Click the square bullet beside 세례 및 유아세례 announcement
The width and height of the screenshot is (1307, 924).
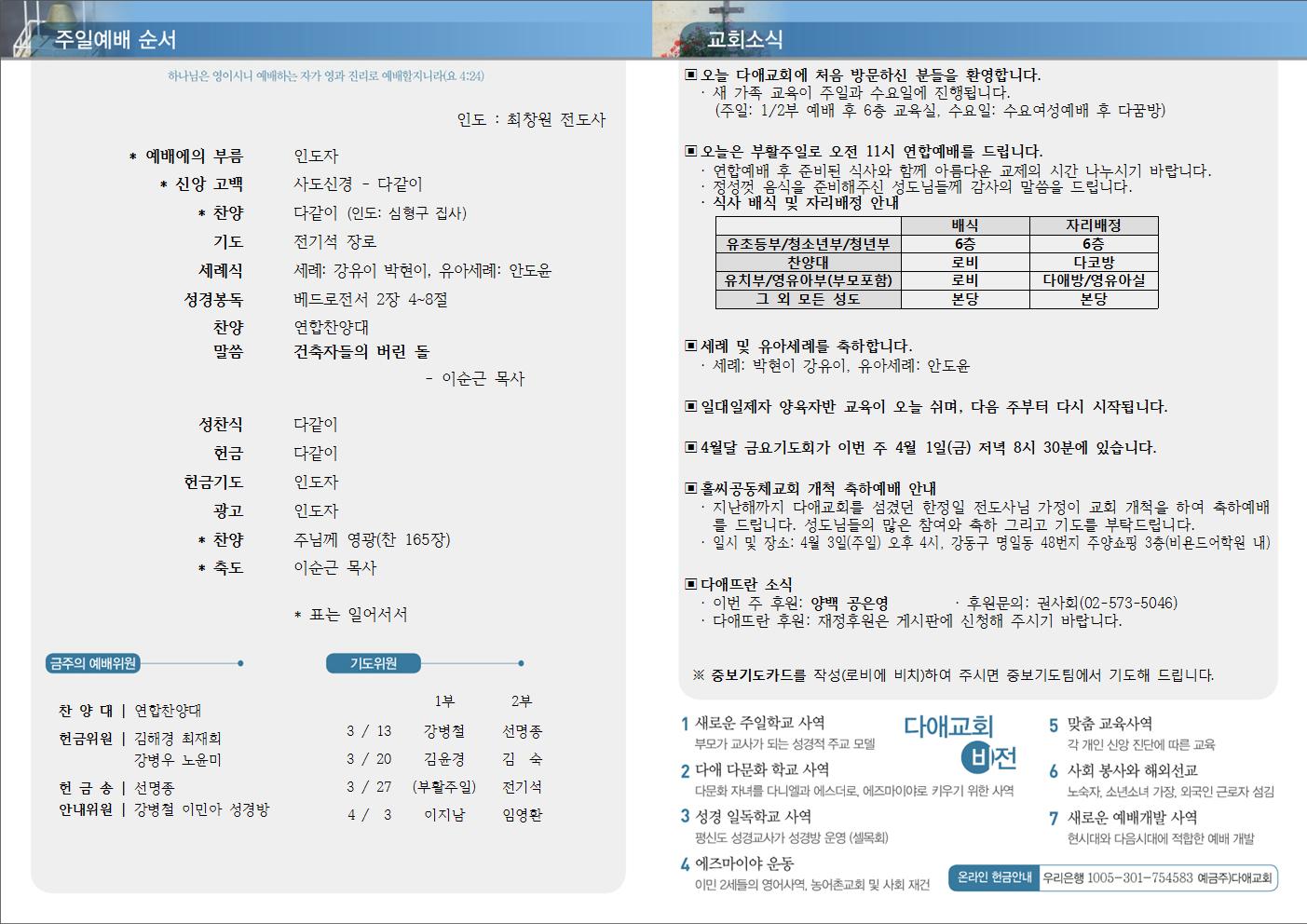pos(690,346)
